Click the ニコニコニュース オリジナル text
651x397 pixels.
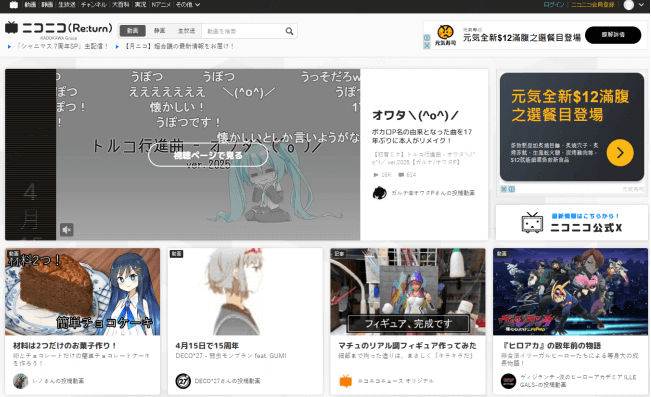coord(396,381)
